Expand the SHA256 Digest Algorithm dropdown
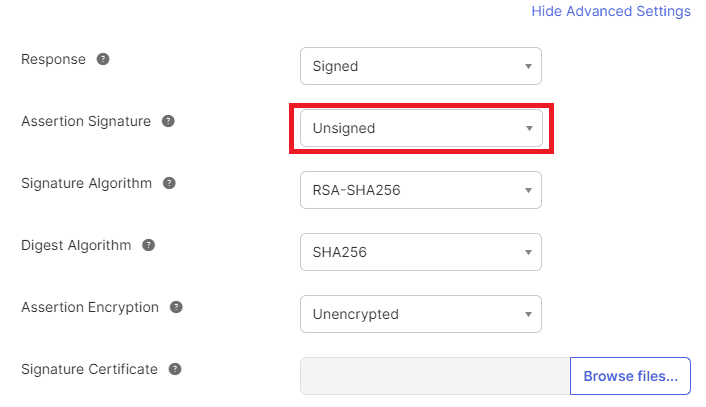This screenshot has width=706, height=407. tap(420, 252)
